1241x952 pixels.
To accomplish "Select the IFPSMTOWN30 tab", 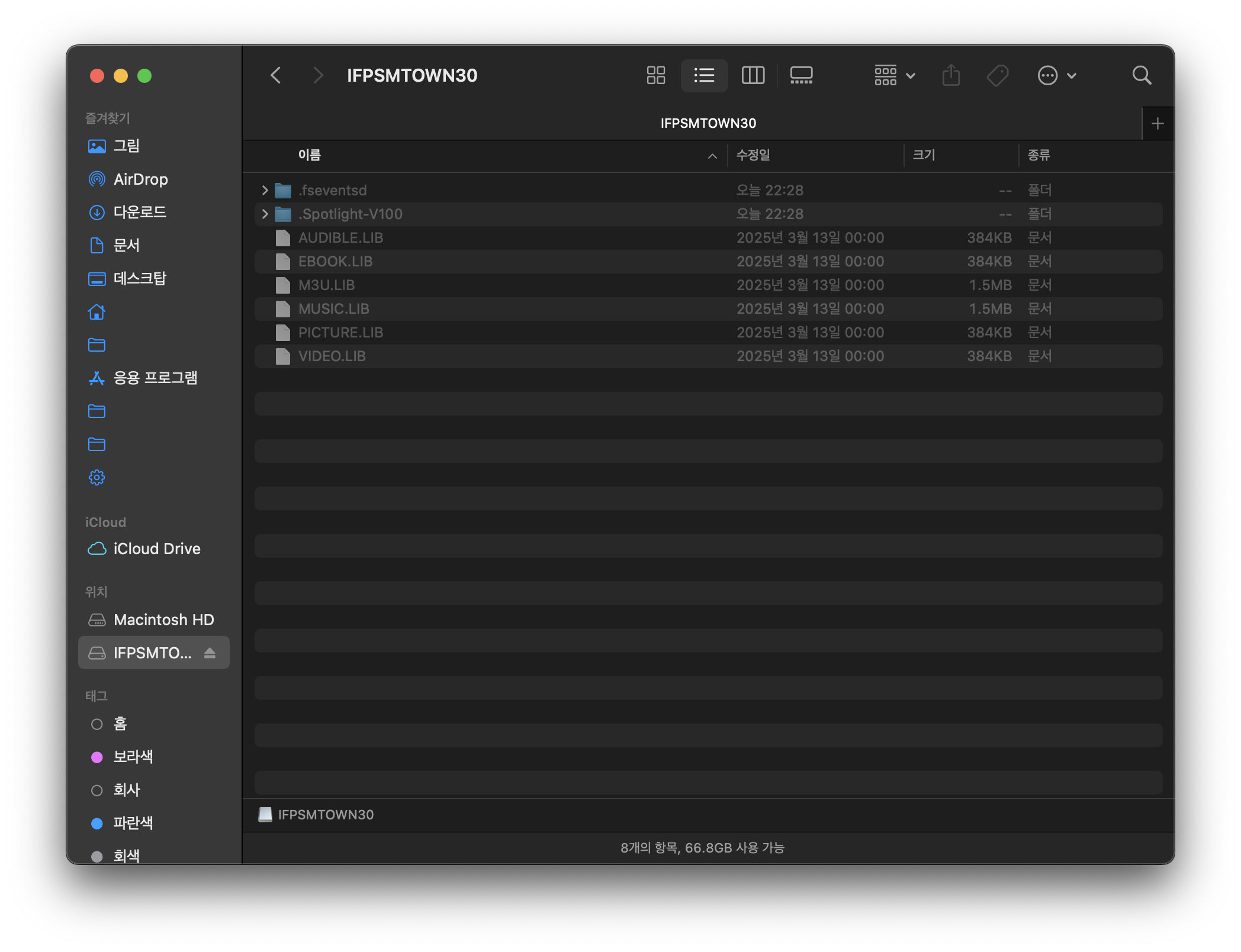I will click(708, 123).
